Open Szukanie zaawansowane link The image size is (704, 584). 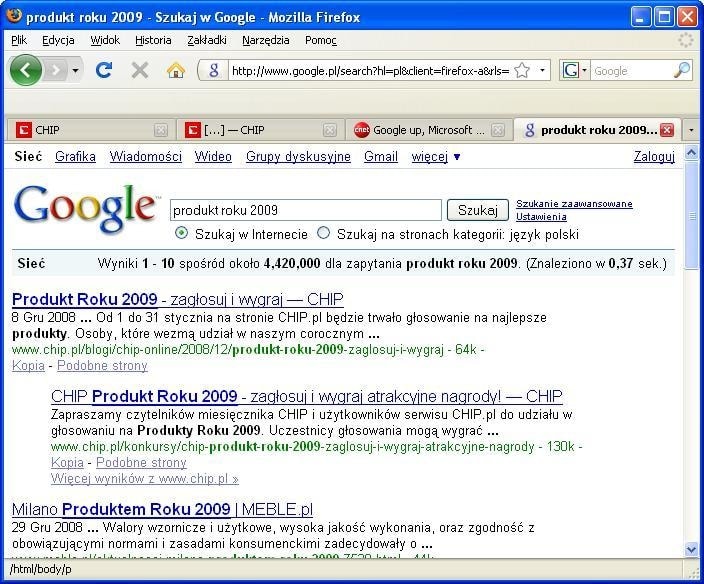click(x=574, y=204)
